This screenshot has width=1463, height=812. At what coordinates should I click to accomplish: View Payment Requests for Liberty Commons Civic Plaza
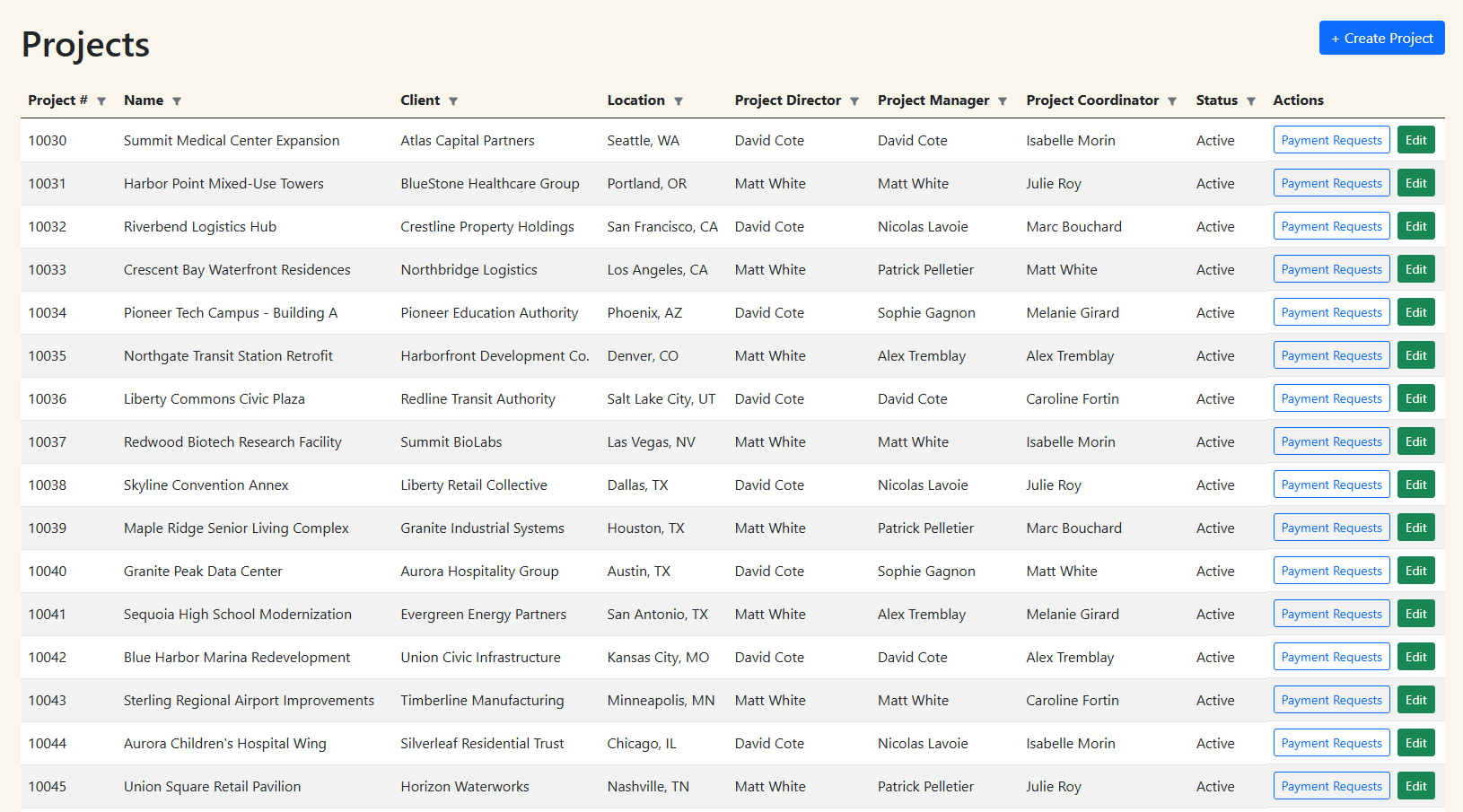(x=1331, y=399)
